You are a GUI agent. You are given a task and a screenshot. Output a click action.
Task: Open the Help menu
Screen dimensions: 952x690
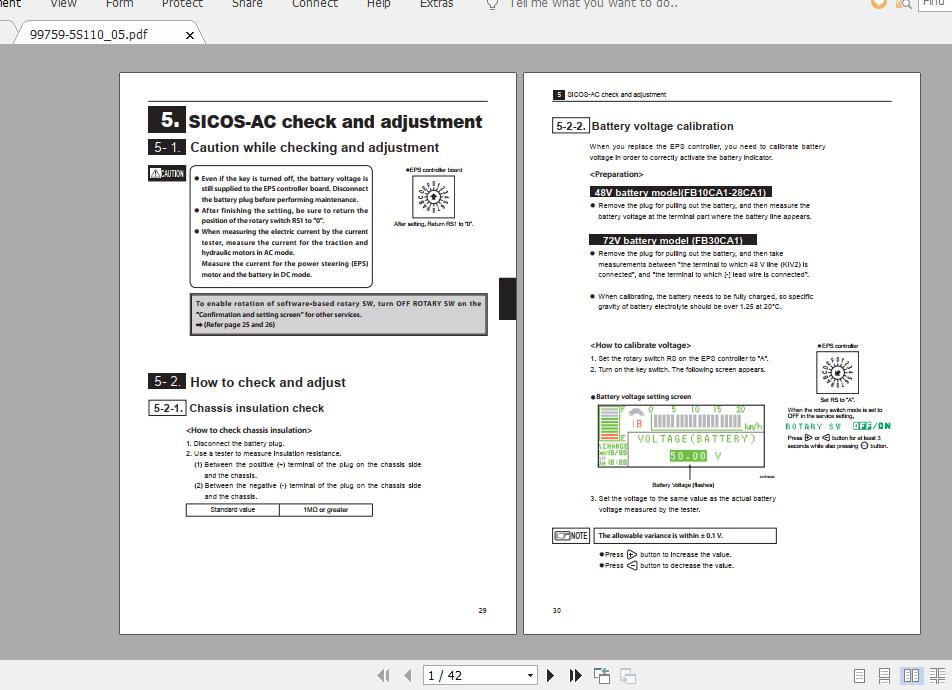378,4
